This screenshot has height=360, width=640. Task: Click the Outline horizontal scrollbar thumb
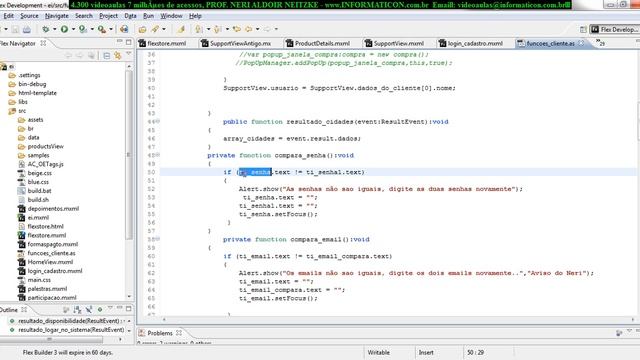click(51, 339)
